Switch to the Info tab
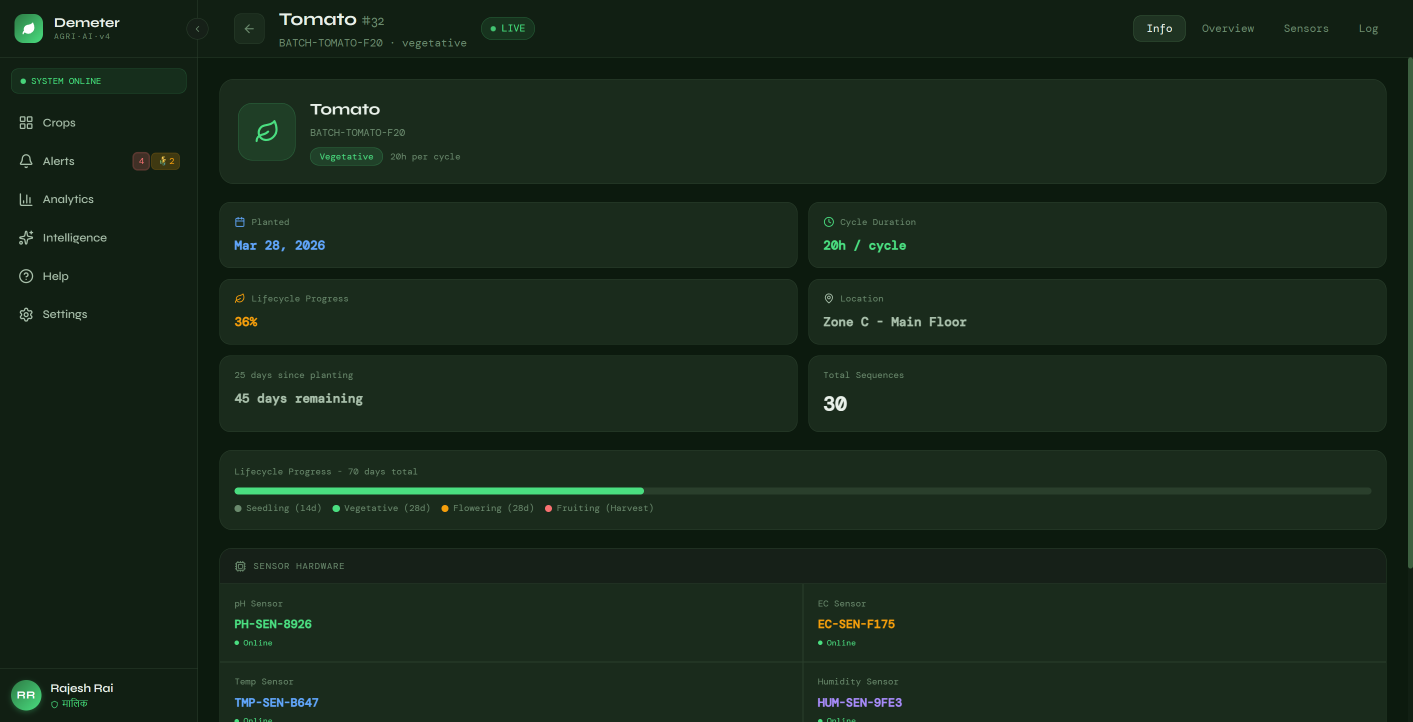Viewport: 1413px width, 722px height. click(1159, 28)
